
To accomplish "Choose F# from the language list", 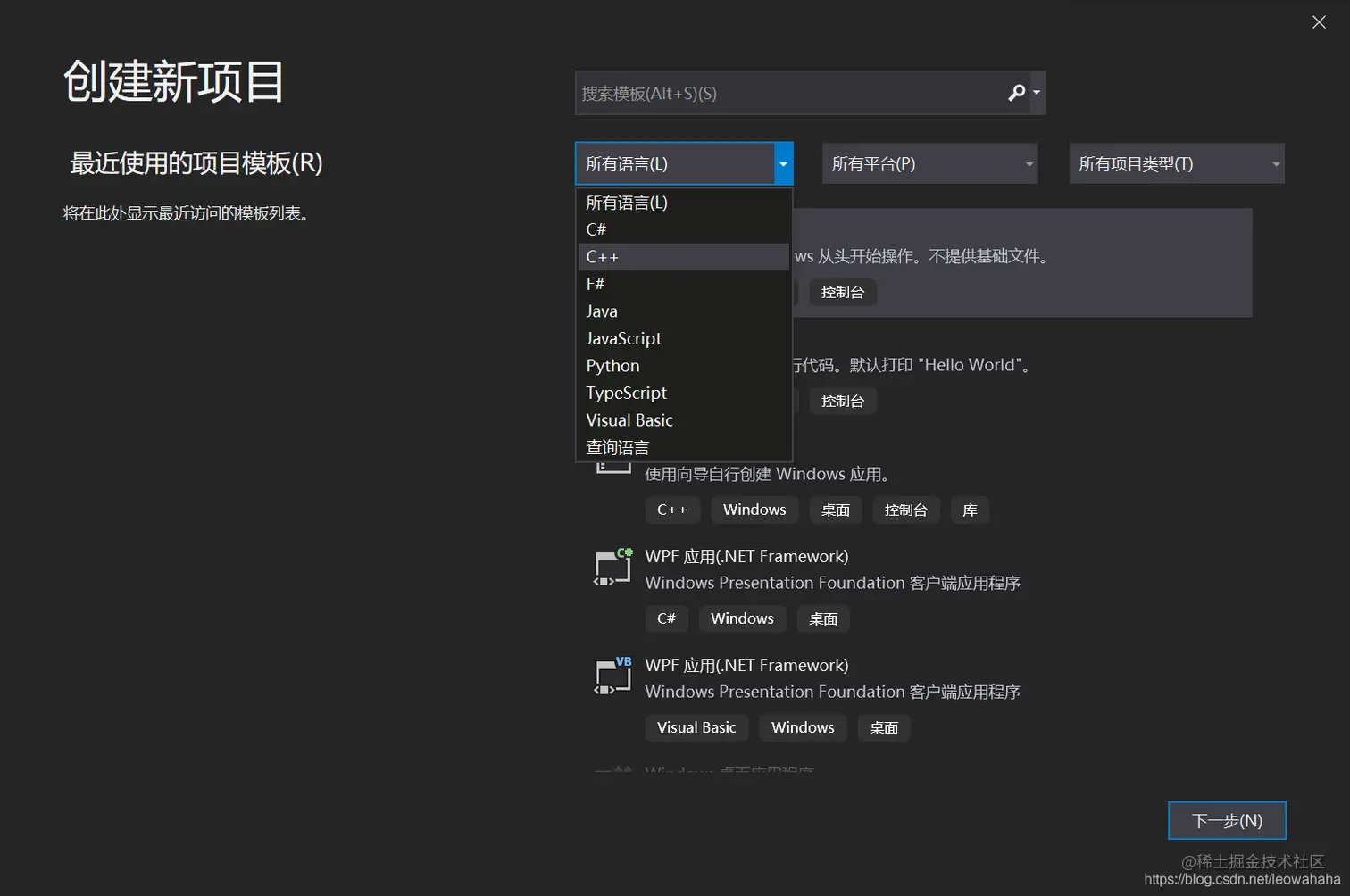I will 684,284.
